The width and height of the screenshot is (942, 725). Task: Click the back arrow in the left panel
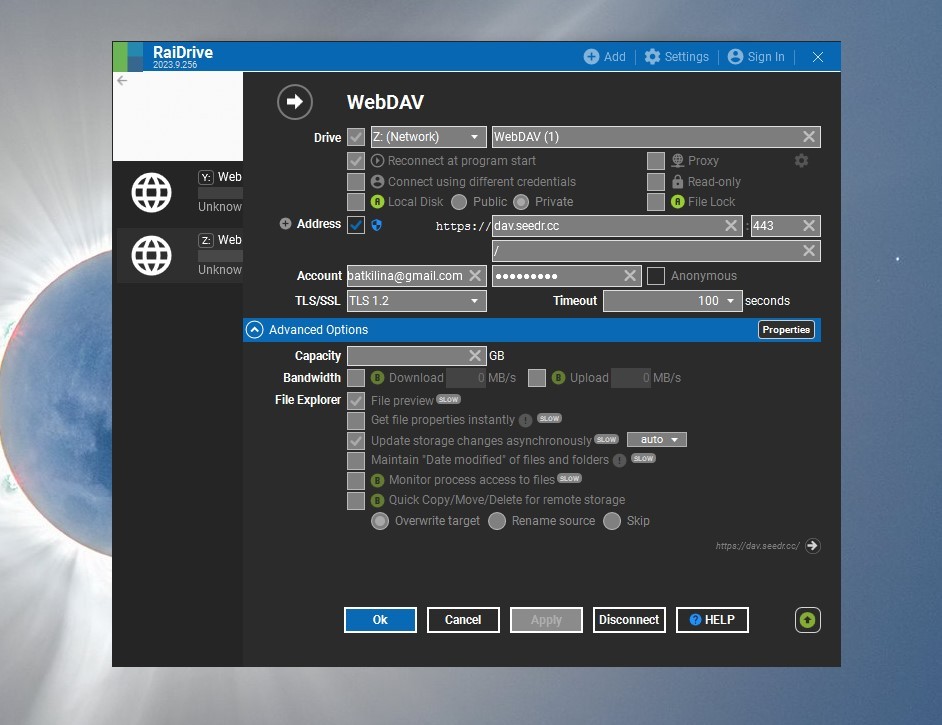122,81
